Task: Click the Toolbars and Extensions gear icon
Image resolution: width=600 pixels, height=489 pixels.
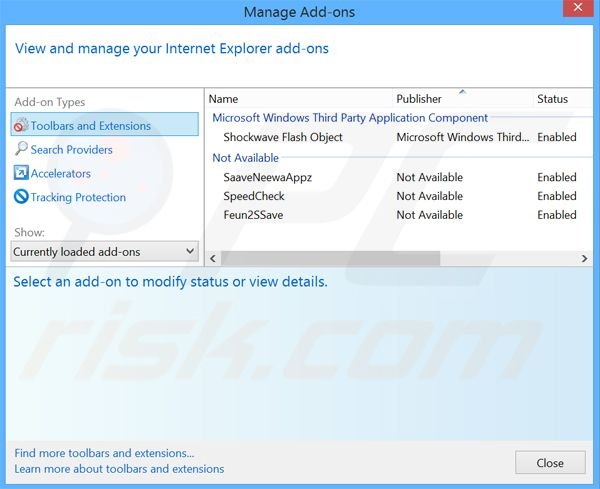Action: (x=21, y=126)
